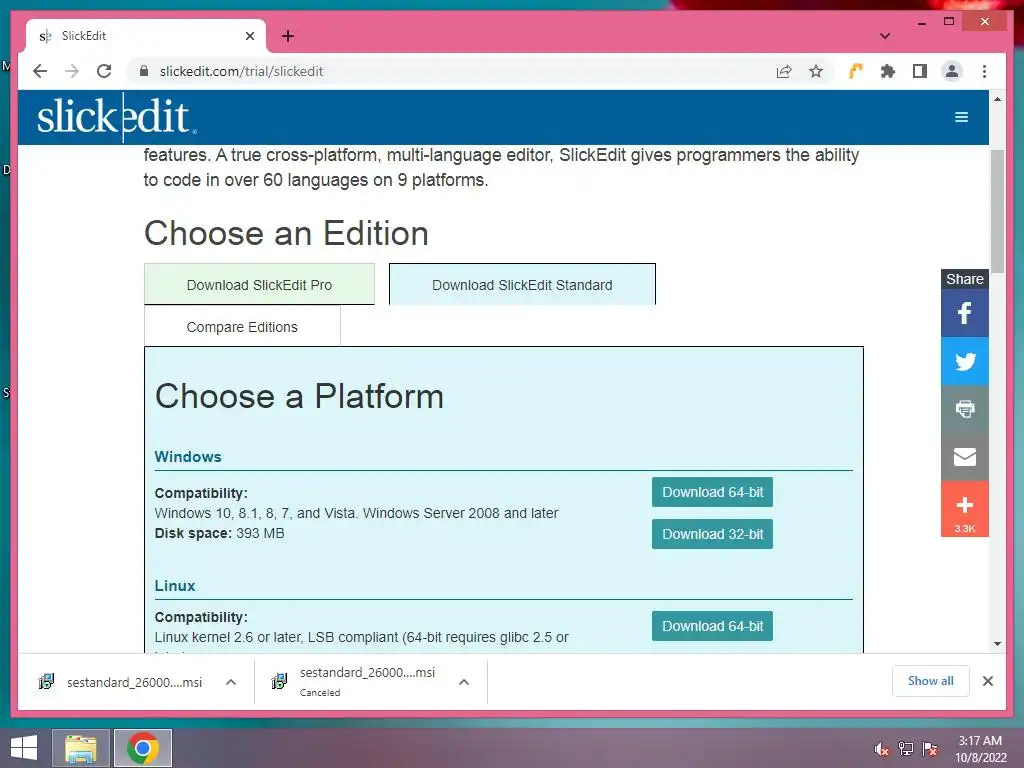Click the Linux section heading
1024x768 pixels.
point(175,586)
